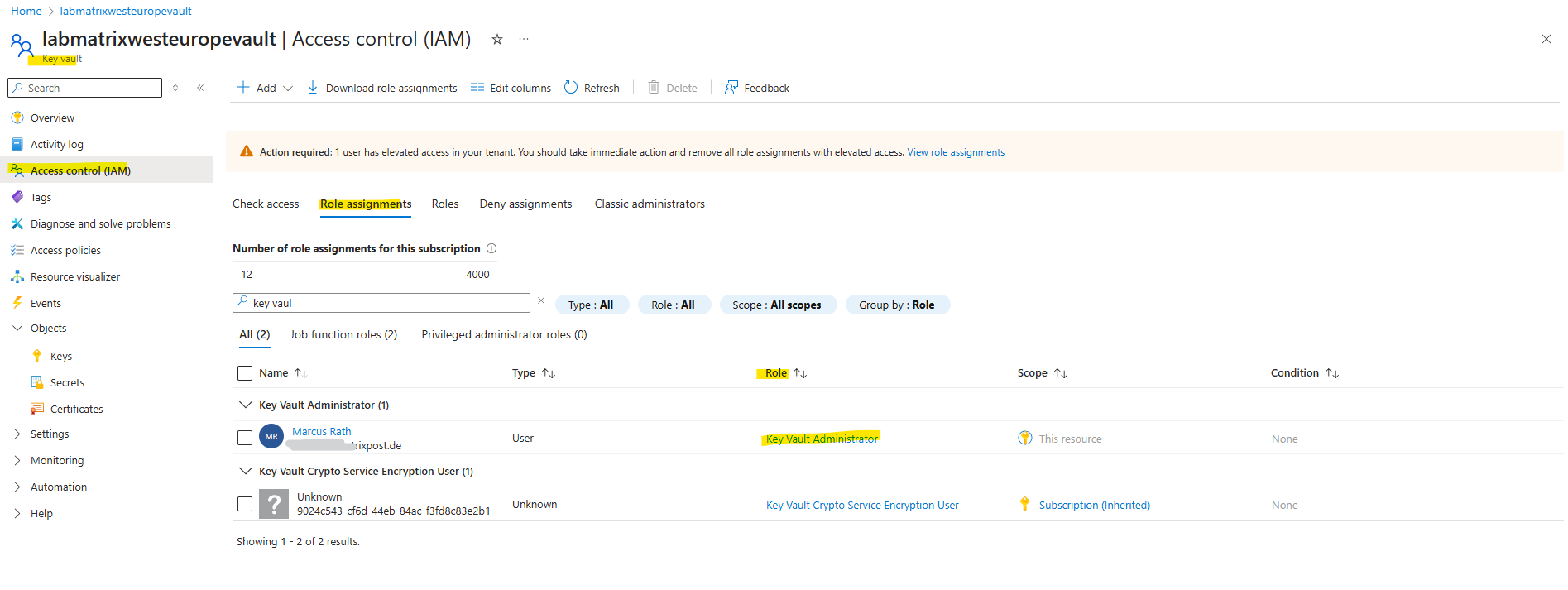Switch to the Check access tab
Screen dimensions: 1568x590
click(x=266, y=204)
